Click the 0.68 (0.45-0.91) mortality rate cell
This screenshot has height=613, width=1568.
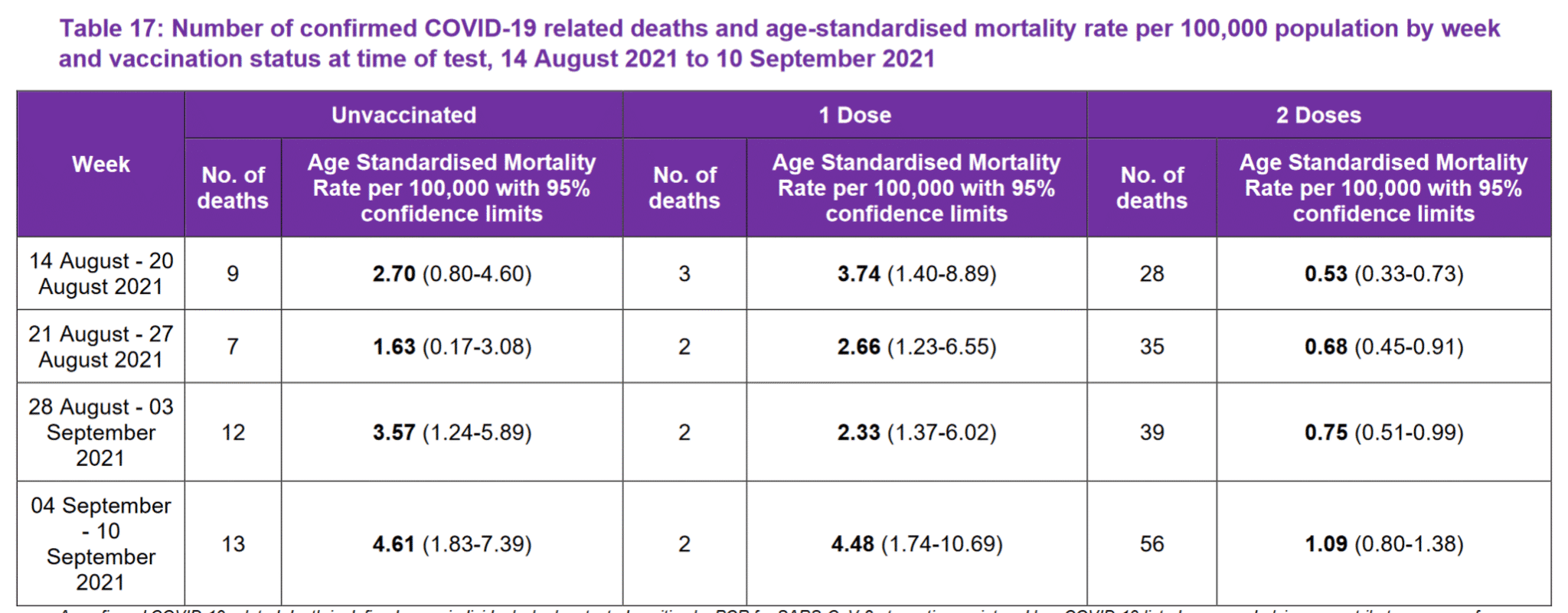coord(1383,347)
